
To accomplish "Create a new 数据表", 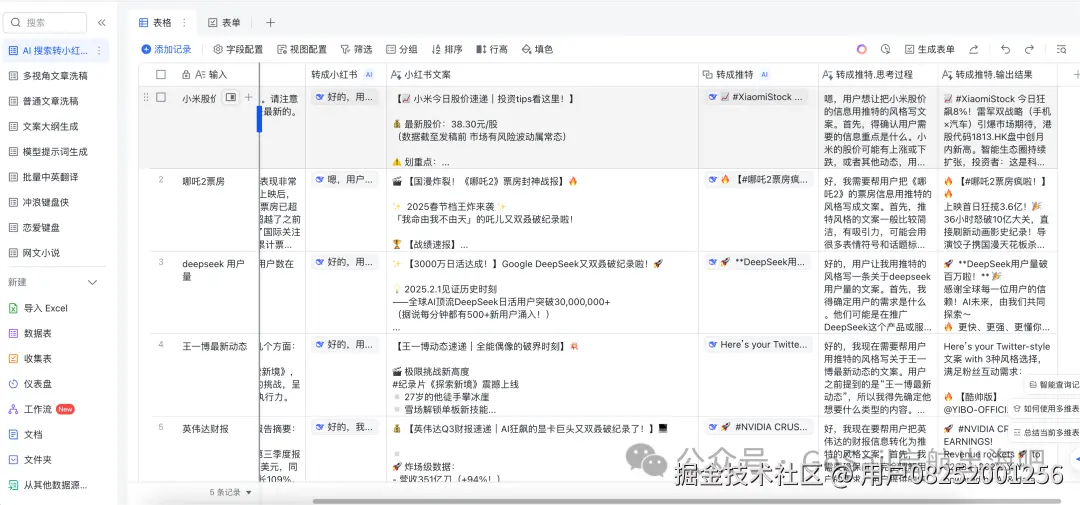I will [x=38, y=333].
